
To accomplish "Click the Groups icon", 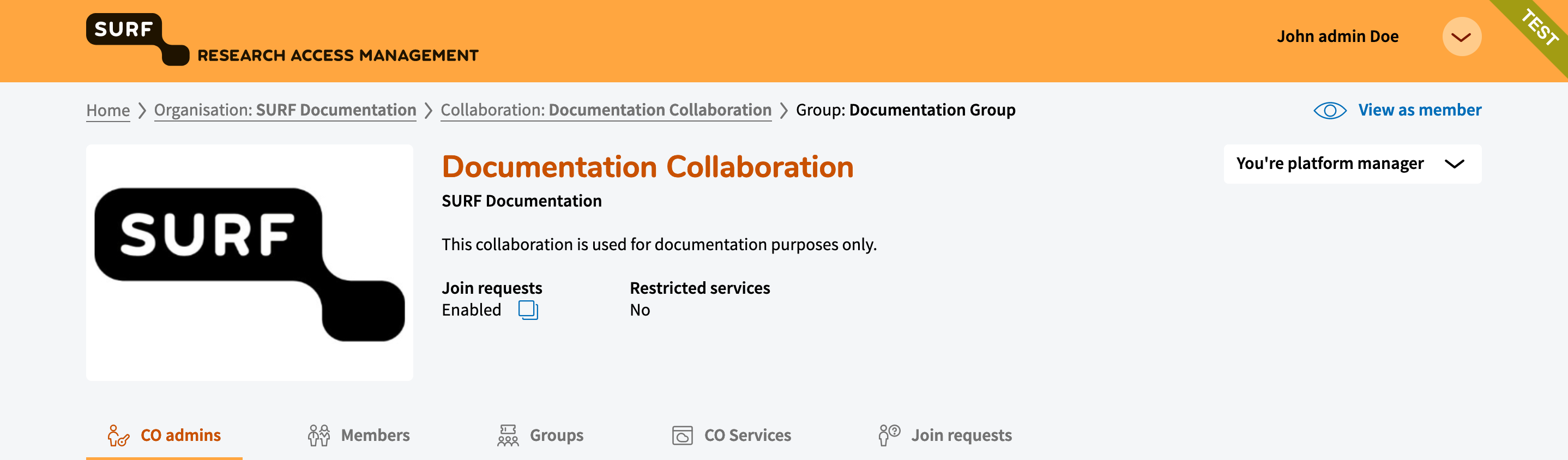I will [508, 435].
